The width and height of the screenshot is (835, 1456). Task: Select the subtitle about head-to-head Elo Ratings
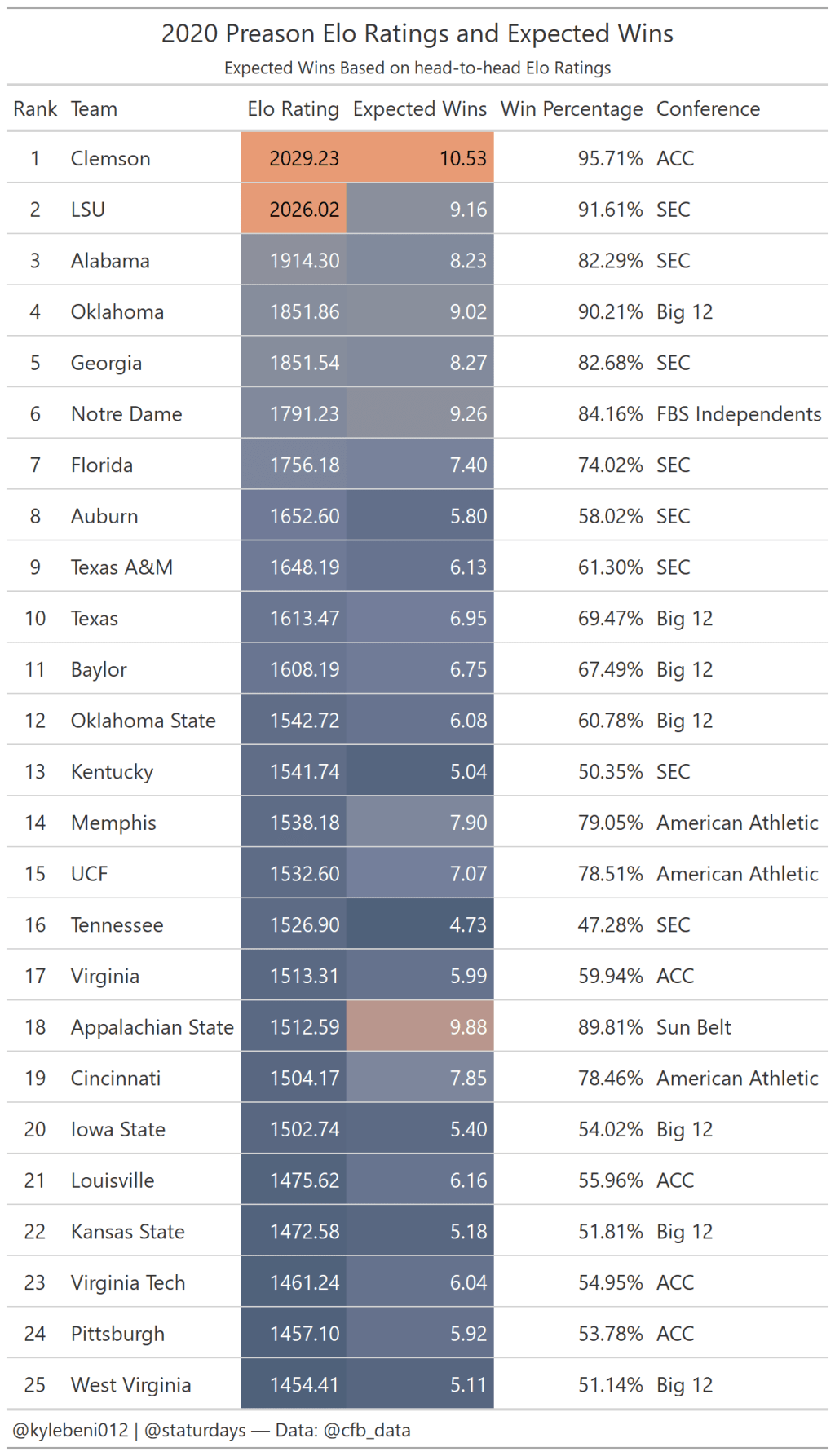(x=417, y=68)
